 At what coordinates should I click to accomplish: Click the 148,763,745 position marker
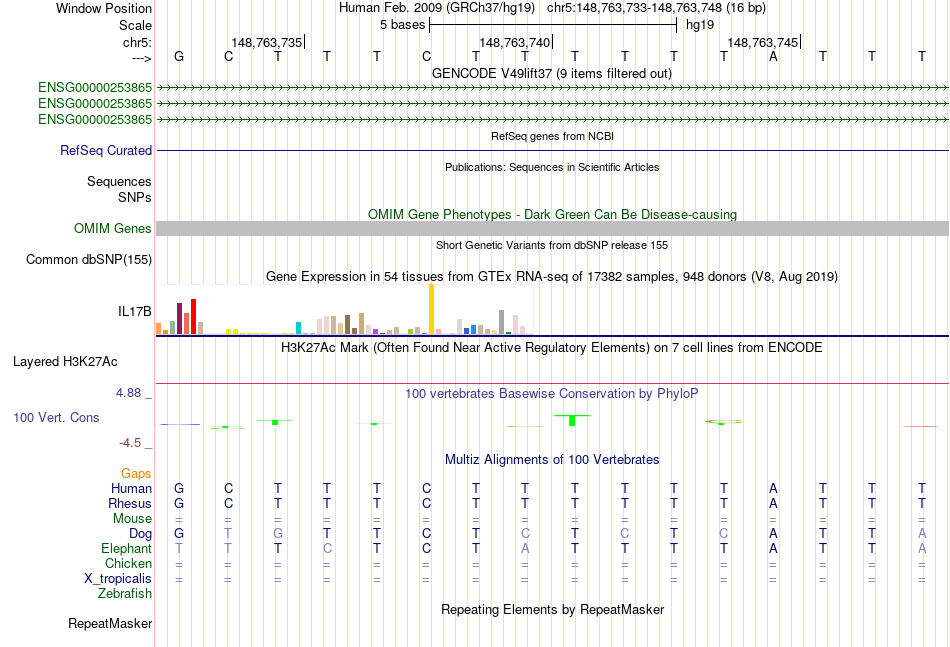point(763,42)
